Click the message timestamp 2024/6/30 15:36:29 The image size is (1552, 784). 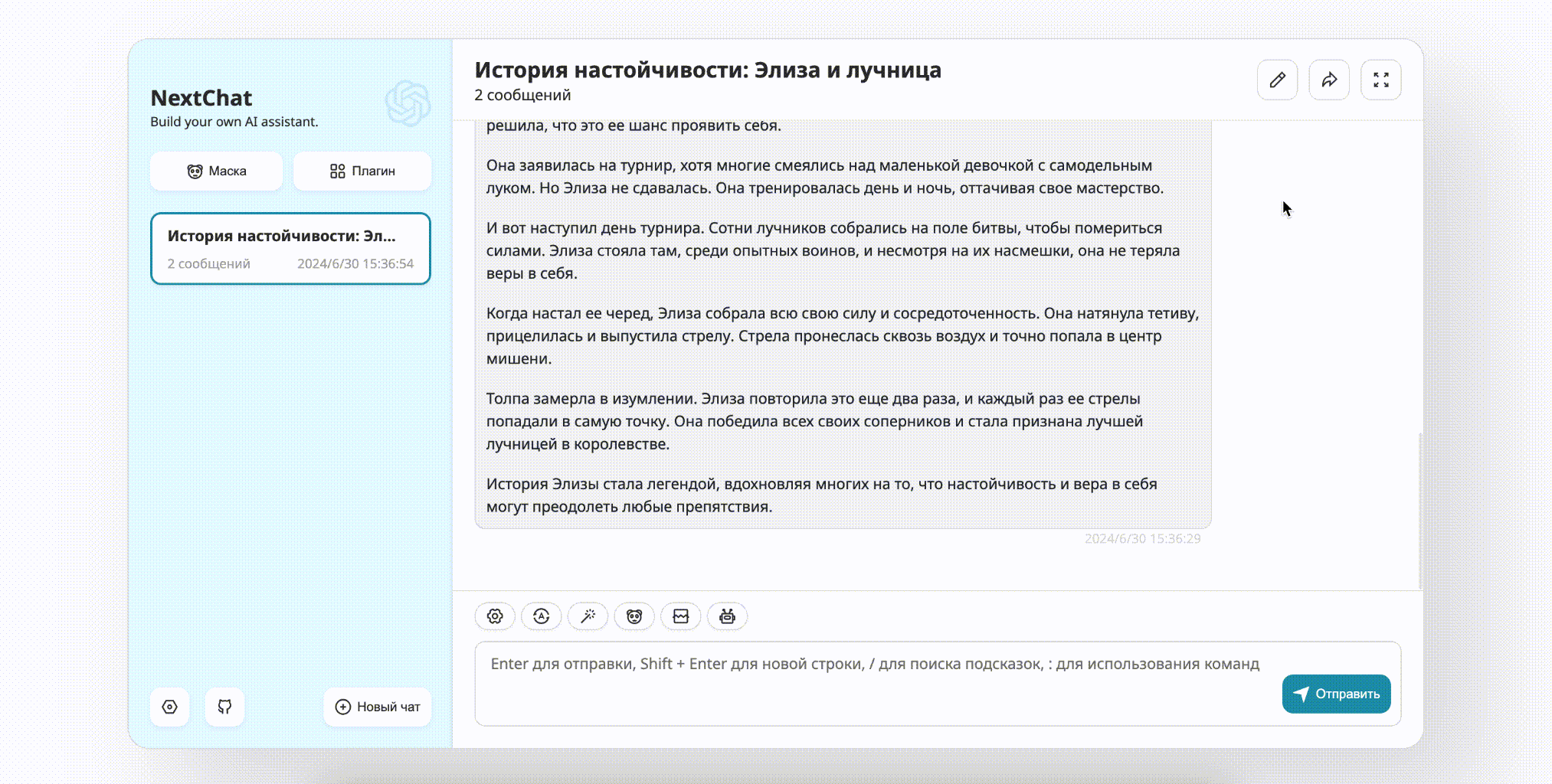(1143, 539)
